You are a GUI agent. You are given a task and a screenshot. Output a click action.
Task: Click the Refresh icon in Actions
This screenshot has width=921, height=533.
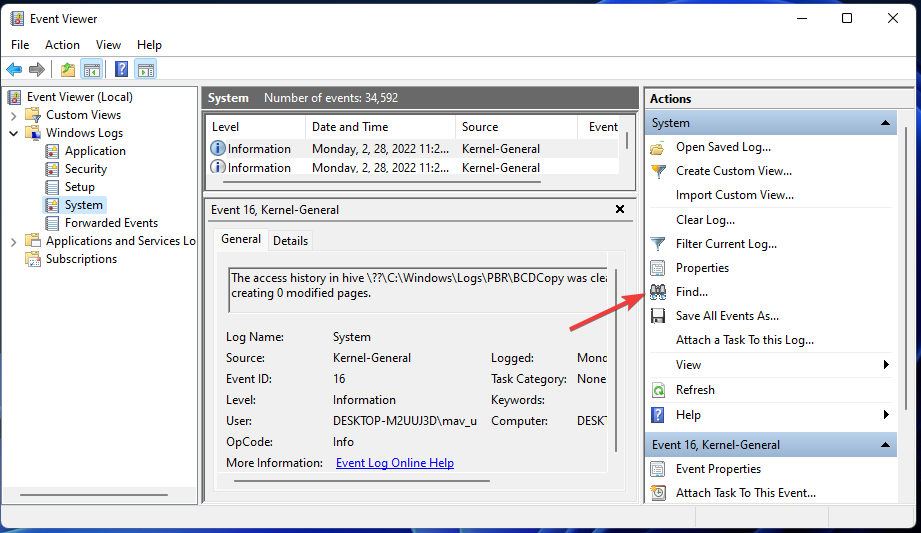coord(658,390)
